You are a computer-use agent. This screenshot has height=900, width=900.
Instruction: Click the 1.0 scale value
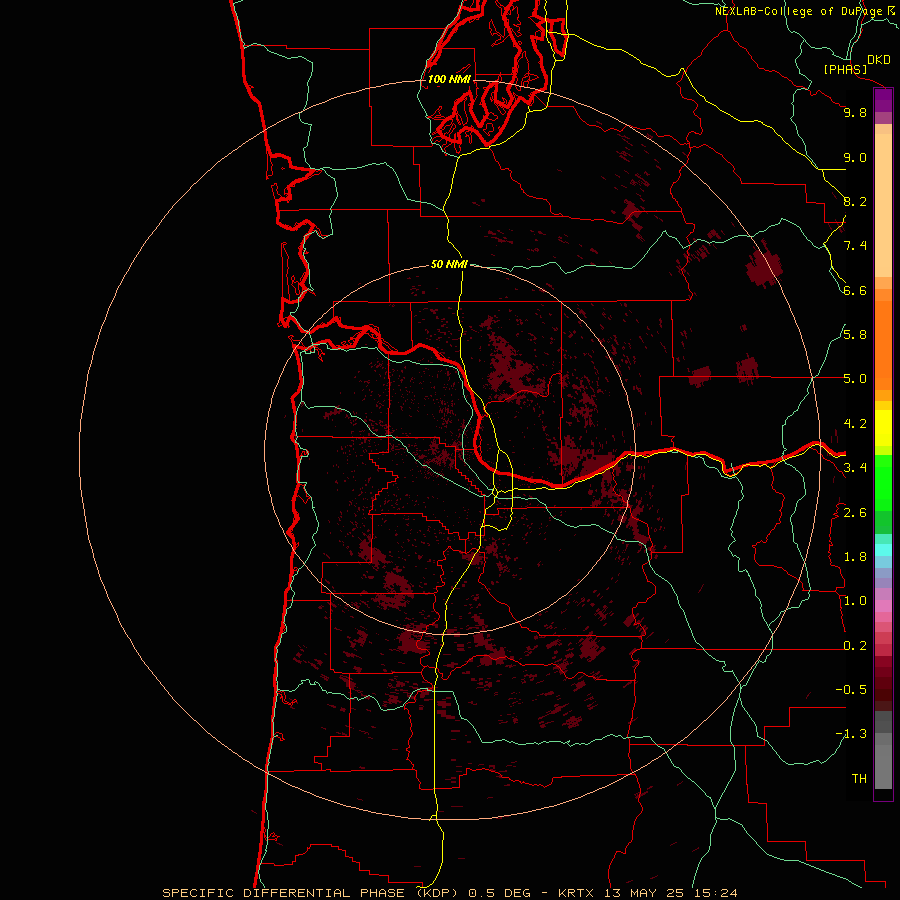(x=855, y=601)
